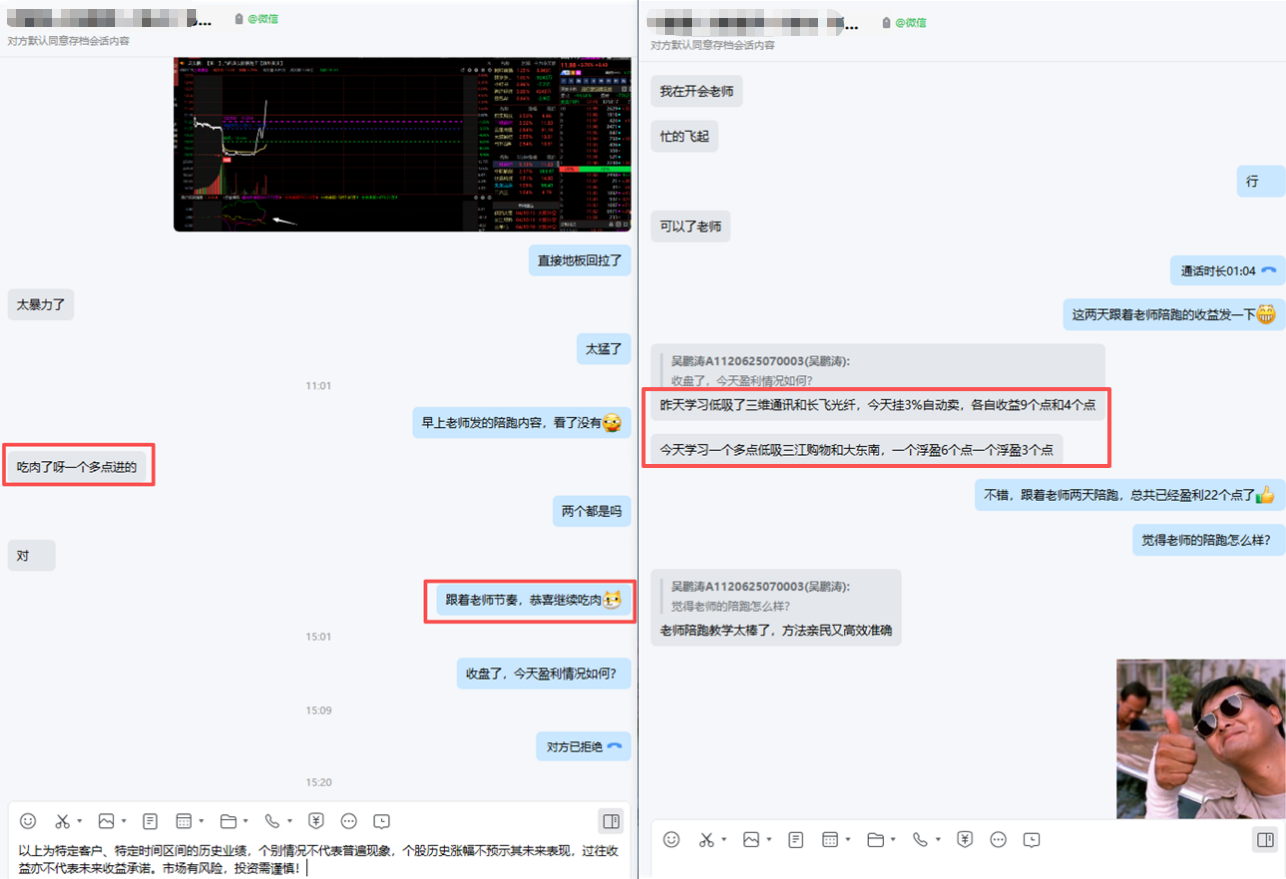Click calendar schedule icon above the drafted disclaimer

click(184, 821)
